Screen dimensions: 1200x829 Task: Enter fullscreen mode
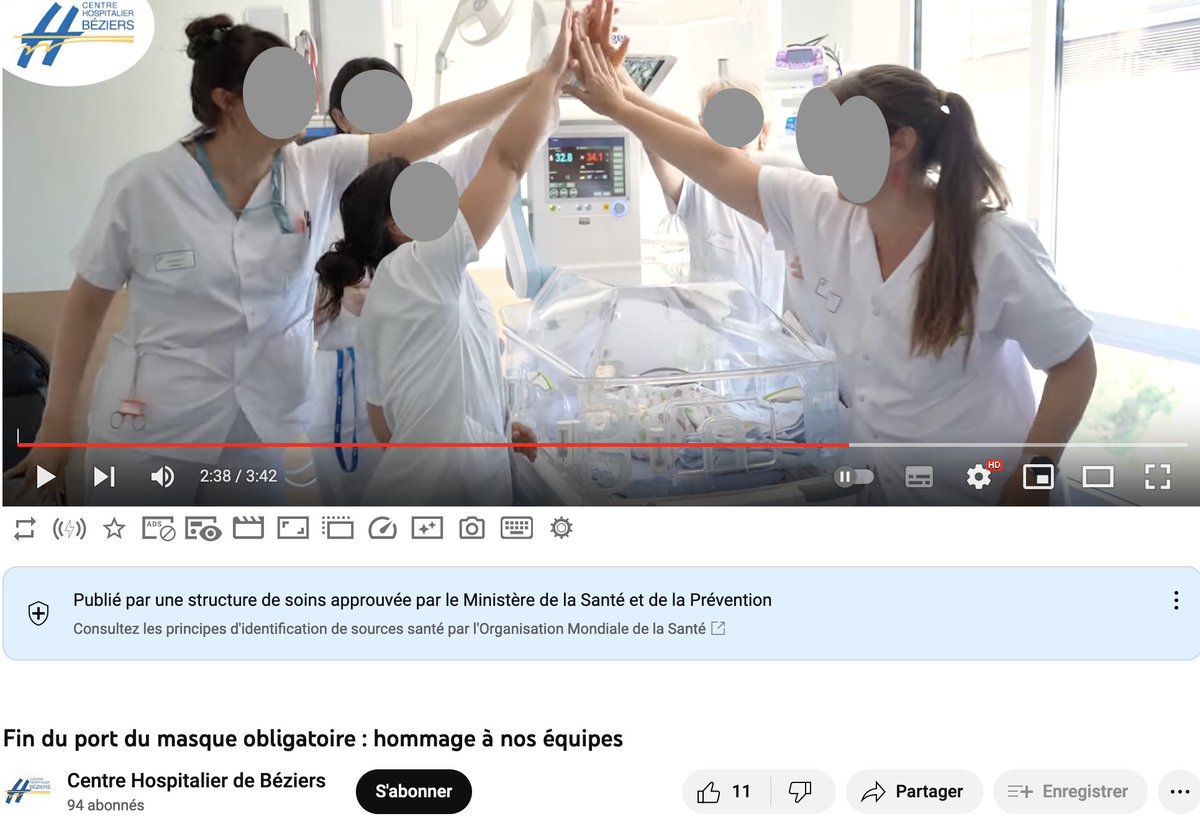1157,477
